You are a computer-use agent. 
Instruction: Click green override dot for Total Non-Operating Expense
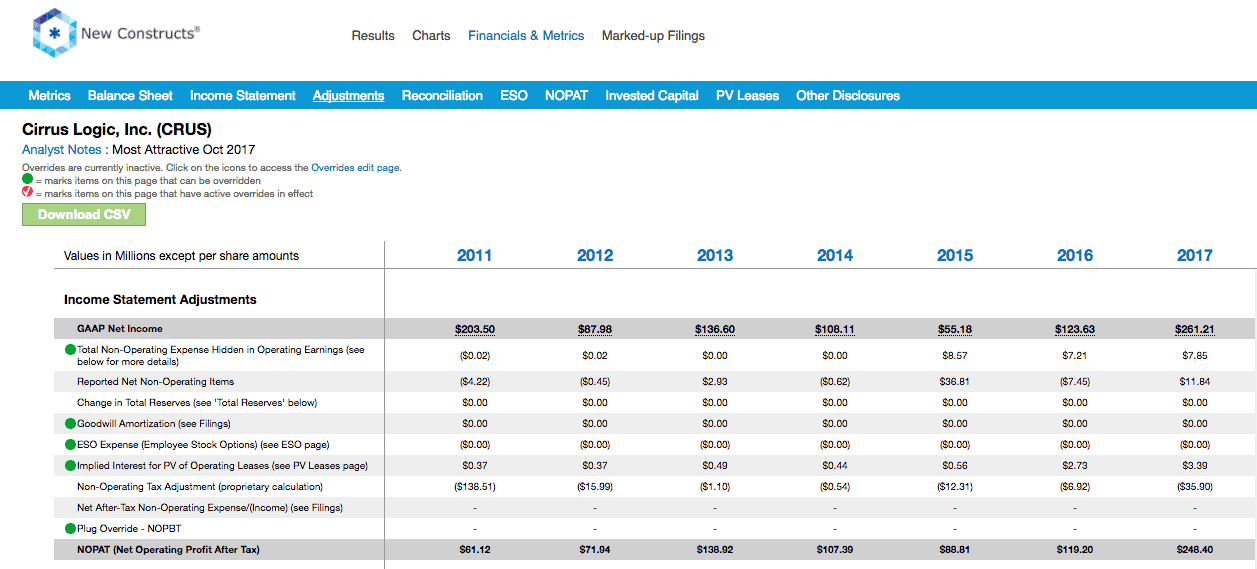[x=70, y=350]
